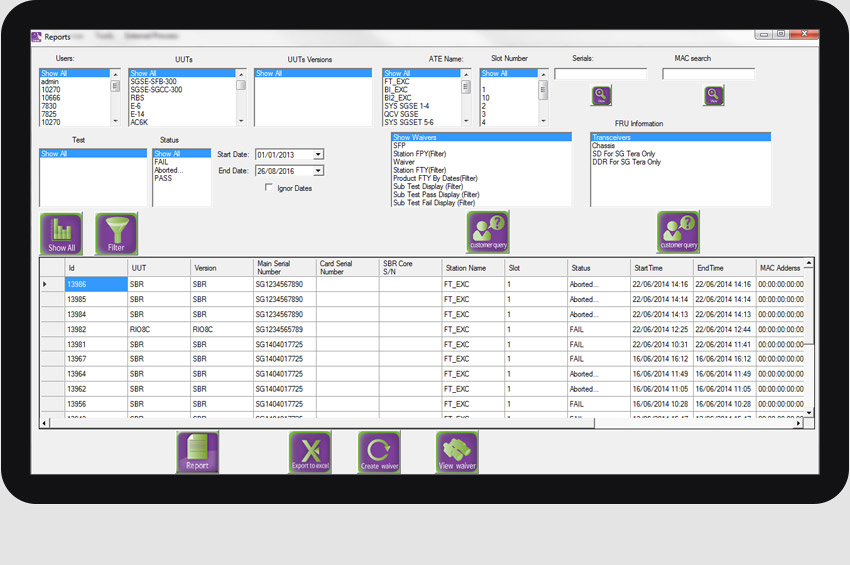This screenshot has width=850, height=565.
Task: Choose Station FPY(Filter) in the report list
Action: coord(420,154)
